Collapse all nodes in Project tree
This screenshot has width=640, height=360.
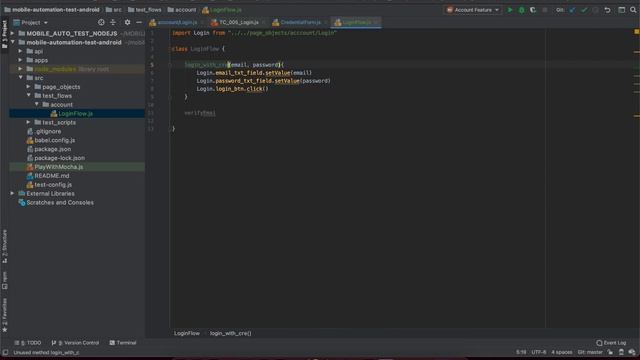point(113,22)
